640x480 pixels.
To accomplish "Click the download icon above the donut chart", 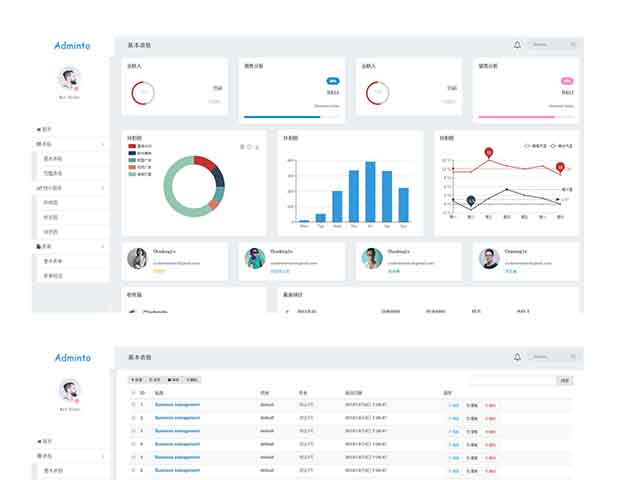I will tap(257, 147).
